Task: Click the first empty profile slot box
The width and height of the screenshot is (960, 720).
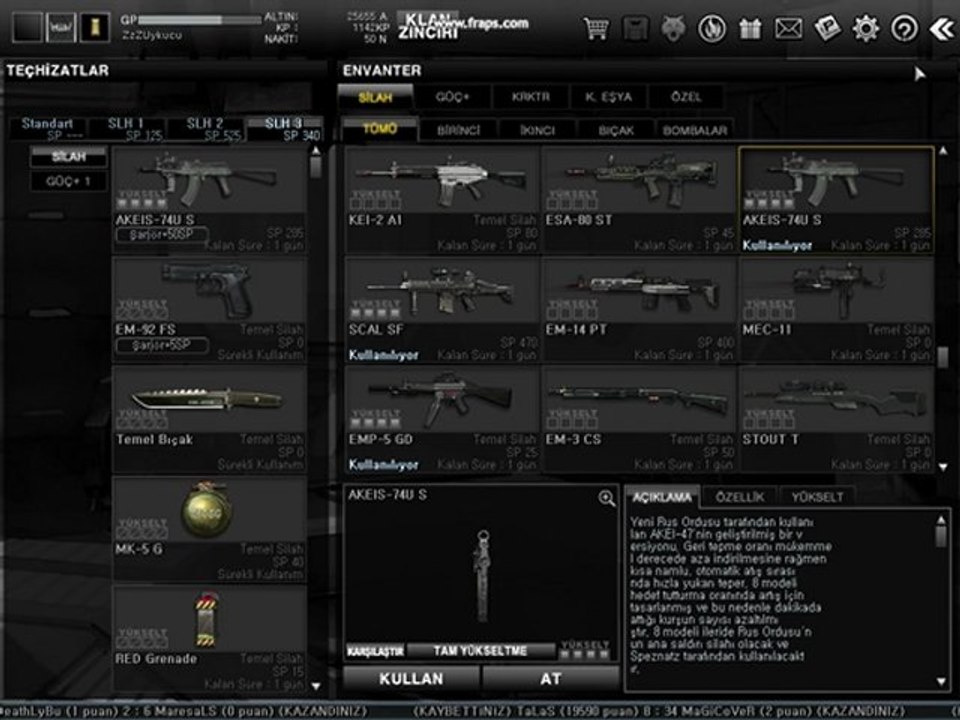Action: 27,28
